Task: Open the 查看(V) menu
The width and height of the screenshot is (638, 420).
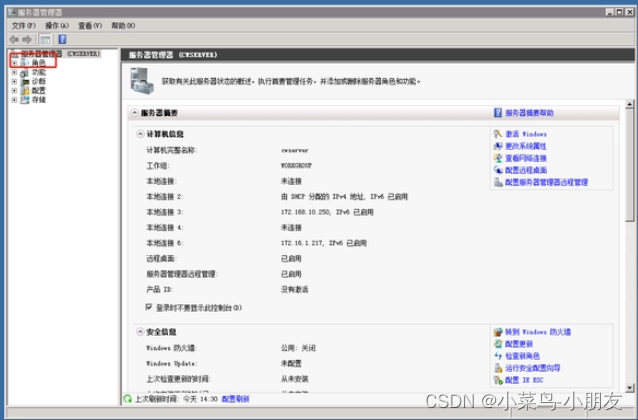Action: (x=90, y=26)
